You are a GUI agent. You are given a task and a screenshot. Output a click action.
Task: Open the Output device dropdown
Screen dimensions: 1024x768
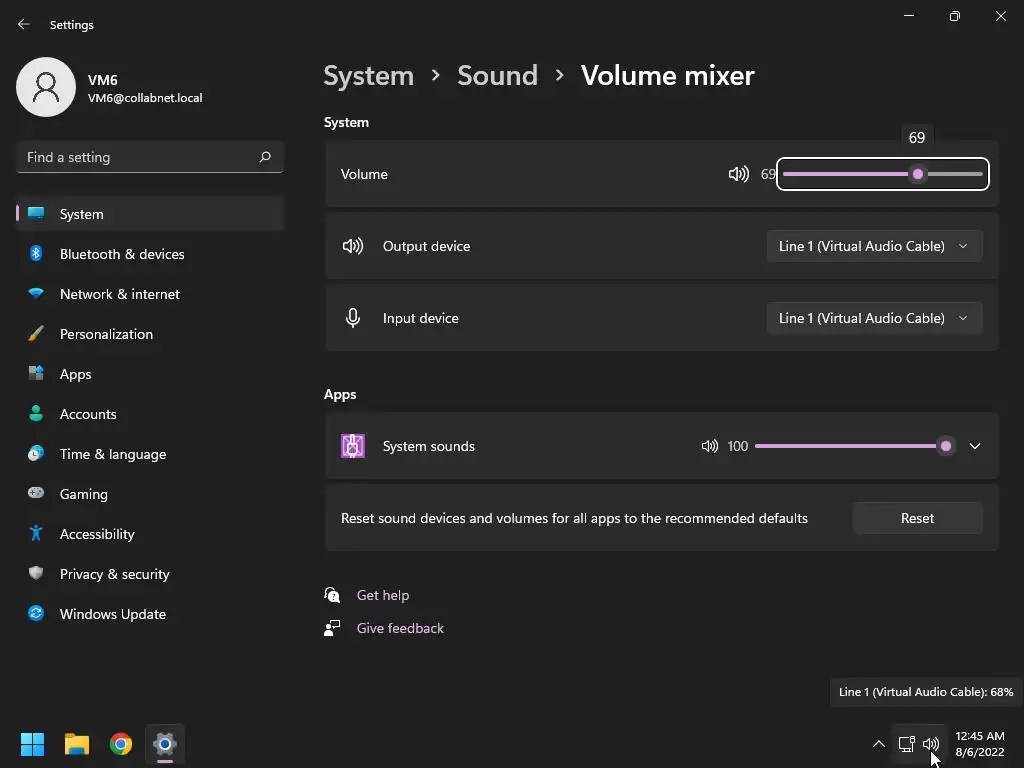(874, 246)
